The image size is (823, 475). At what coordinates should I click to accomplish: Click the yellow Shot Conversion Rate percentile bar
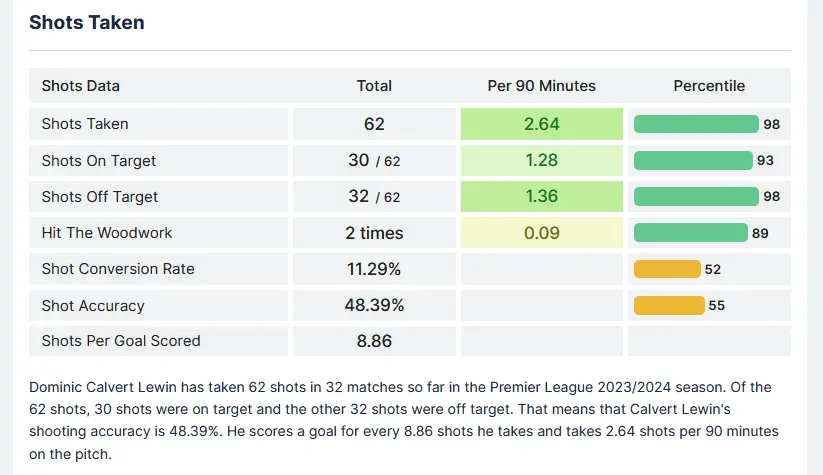667,269
